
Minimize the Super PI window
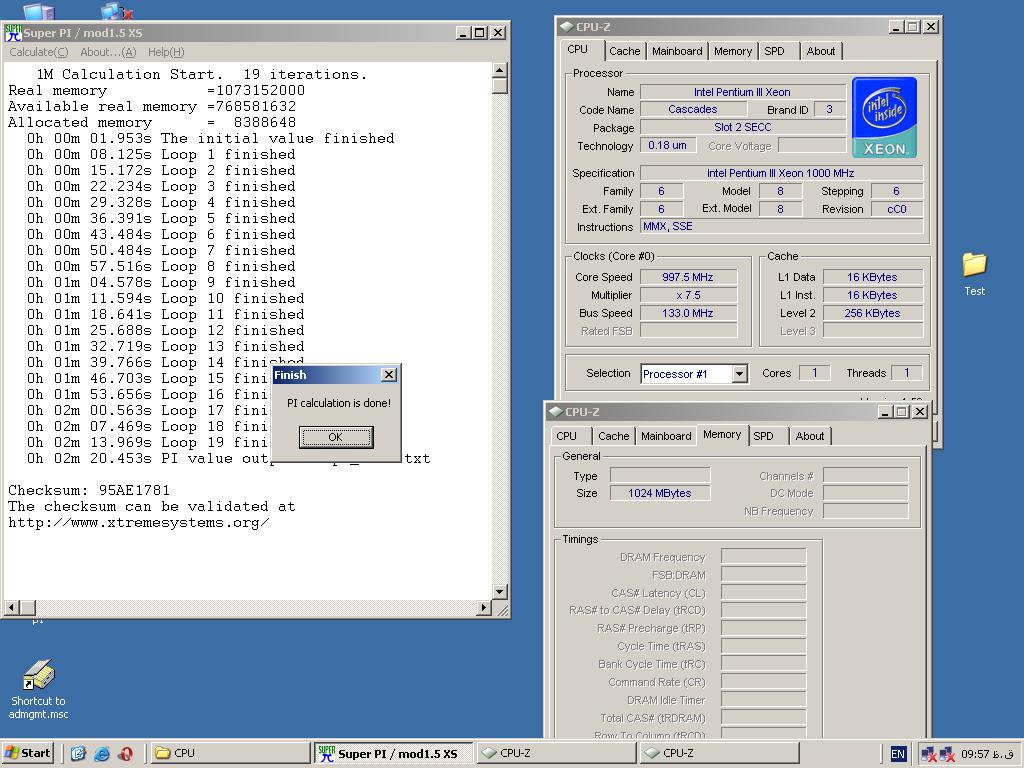(463, 33)
